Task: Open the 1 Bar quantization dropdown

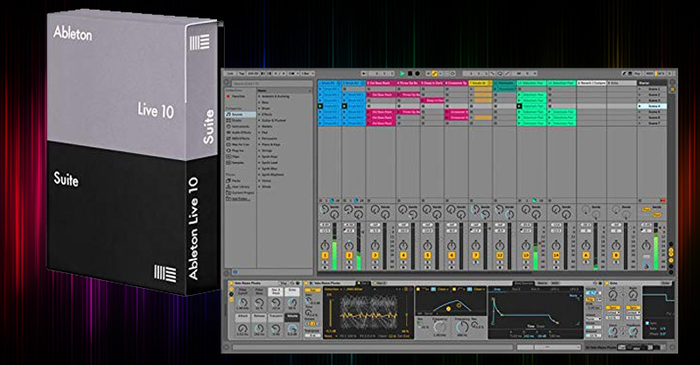Action: pyautogui.click(x=307, y=73)
